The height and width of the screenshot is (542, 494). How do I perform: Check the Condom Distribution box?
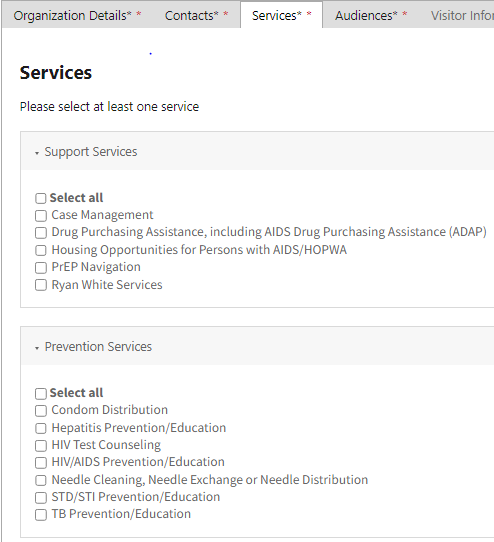coord(41,411)
